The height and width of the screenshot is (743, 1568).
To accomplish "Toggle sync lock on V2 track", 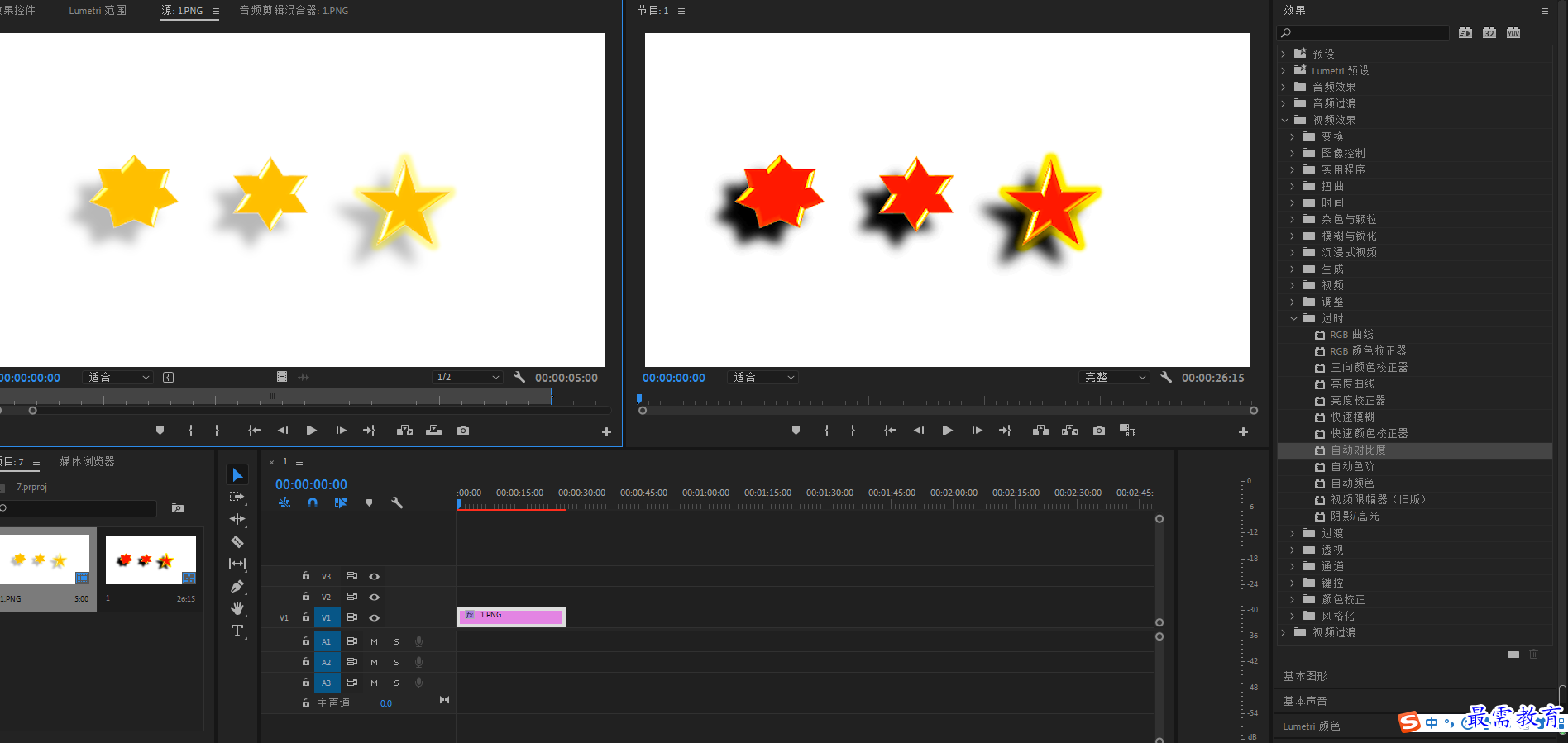I will pyautogui.click(x=351, y=597).
